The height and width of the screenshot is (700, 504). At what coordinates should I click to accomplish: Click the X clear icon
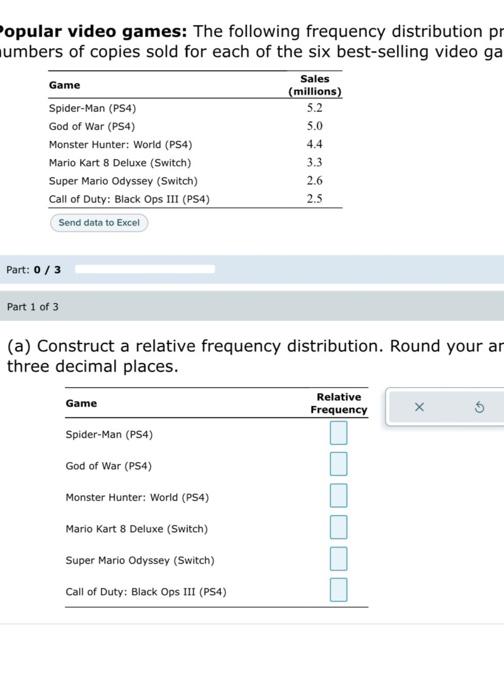click(x=419, y=407)
